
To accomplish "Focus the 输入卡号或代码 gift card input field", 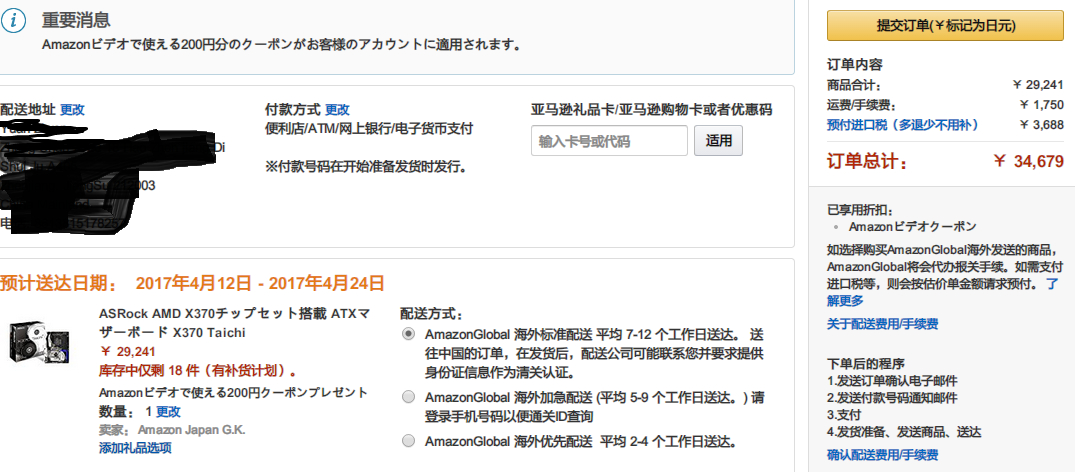I will (x=609, y=141).
